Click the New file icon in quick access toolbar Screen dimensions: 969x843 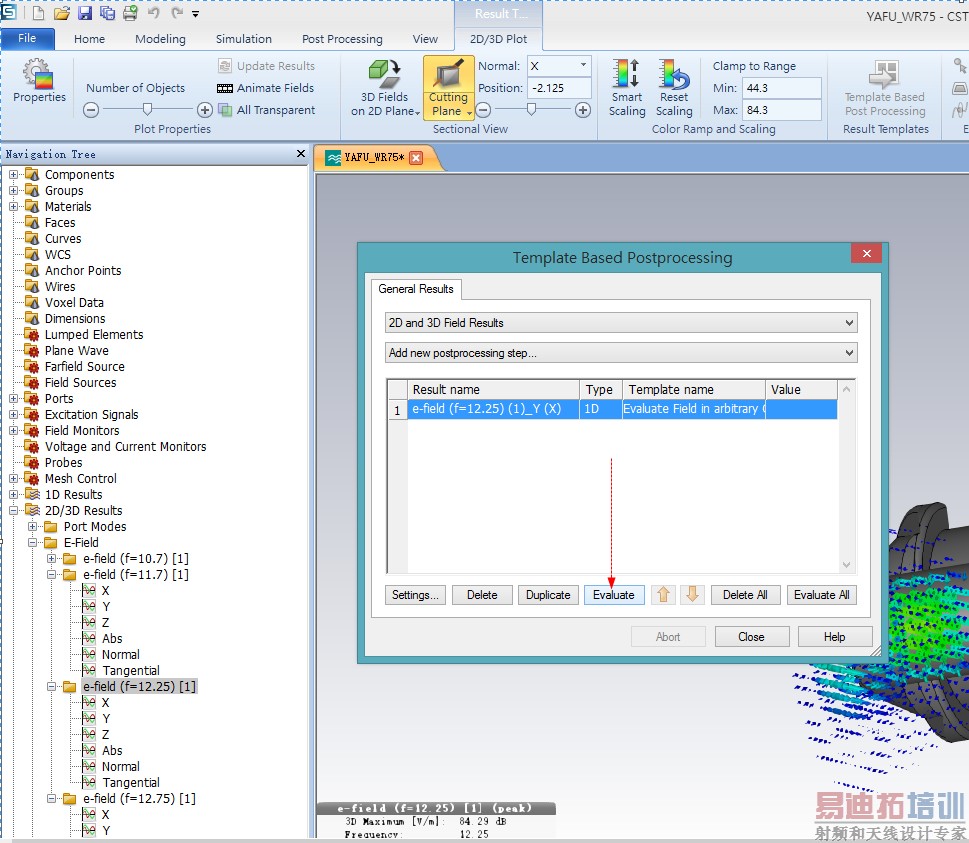pos(38,13)
